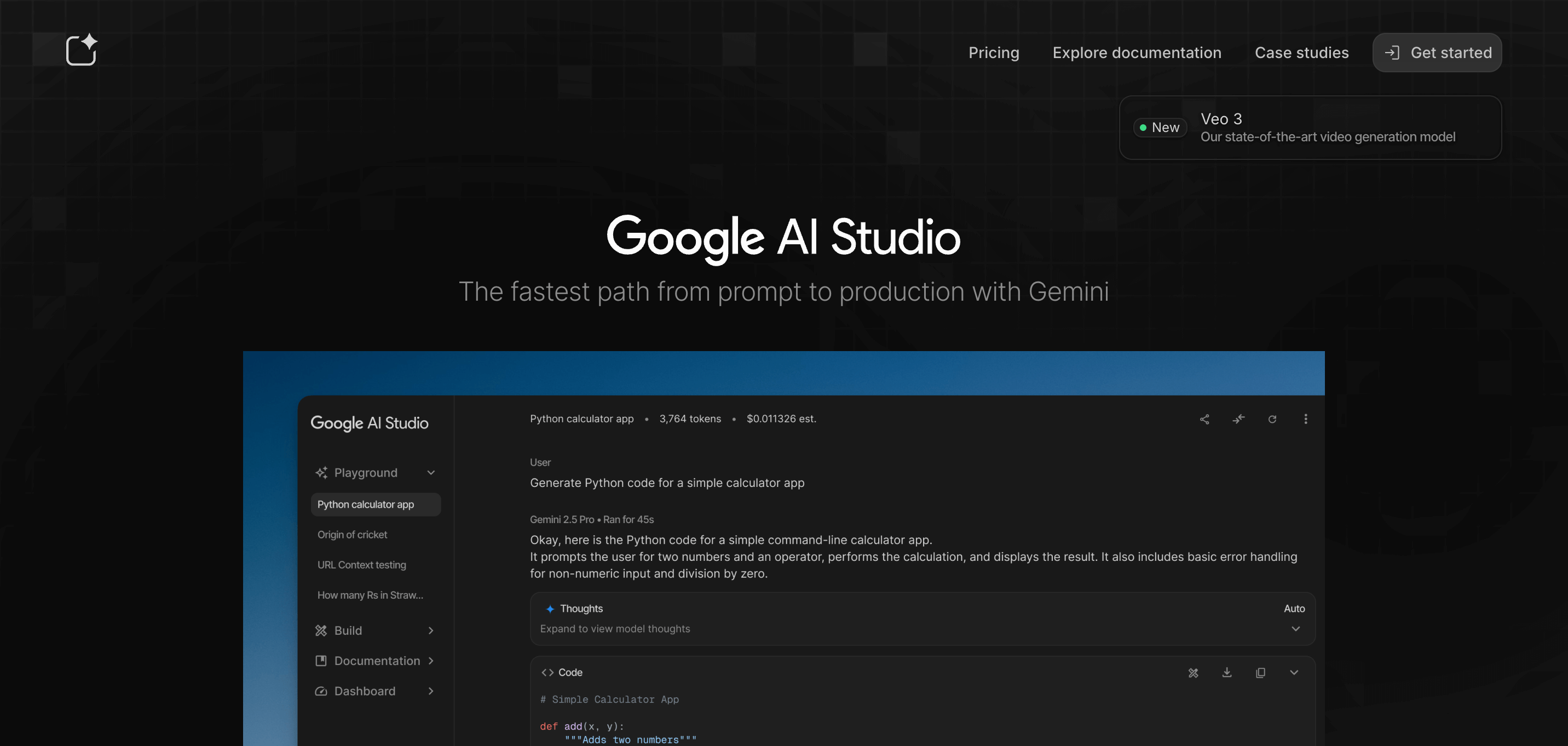Image resolution: width=1568 pixels, height=746 pixels.
Task: Click the download icon in the Code block
Action: coord(1227,672)
